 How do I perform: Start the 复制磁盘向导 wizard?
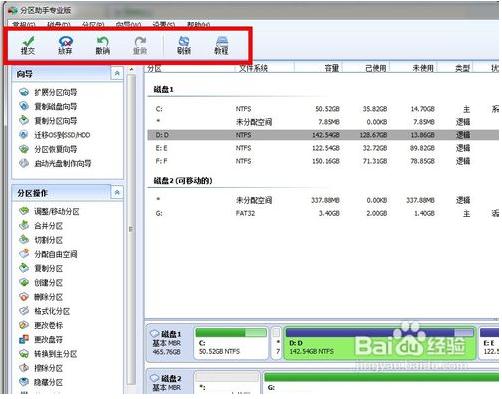[56, 106]
